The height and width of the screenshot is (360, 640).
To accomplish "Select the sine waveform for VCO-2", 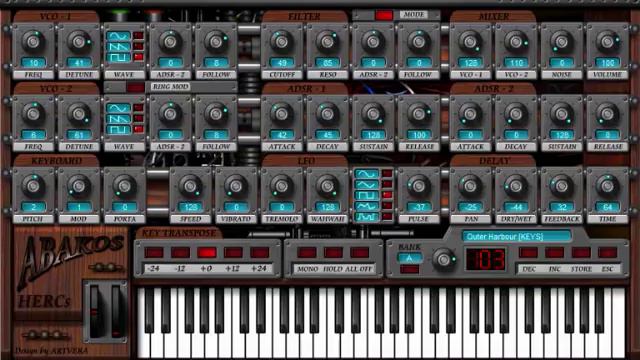I will [119, 108].
